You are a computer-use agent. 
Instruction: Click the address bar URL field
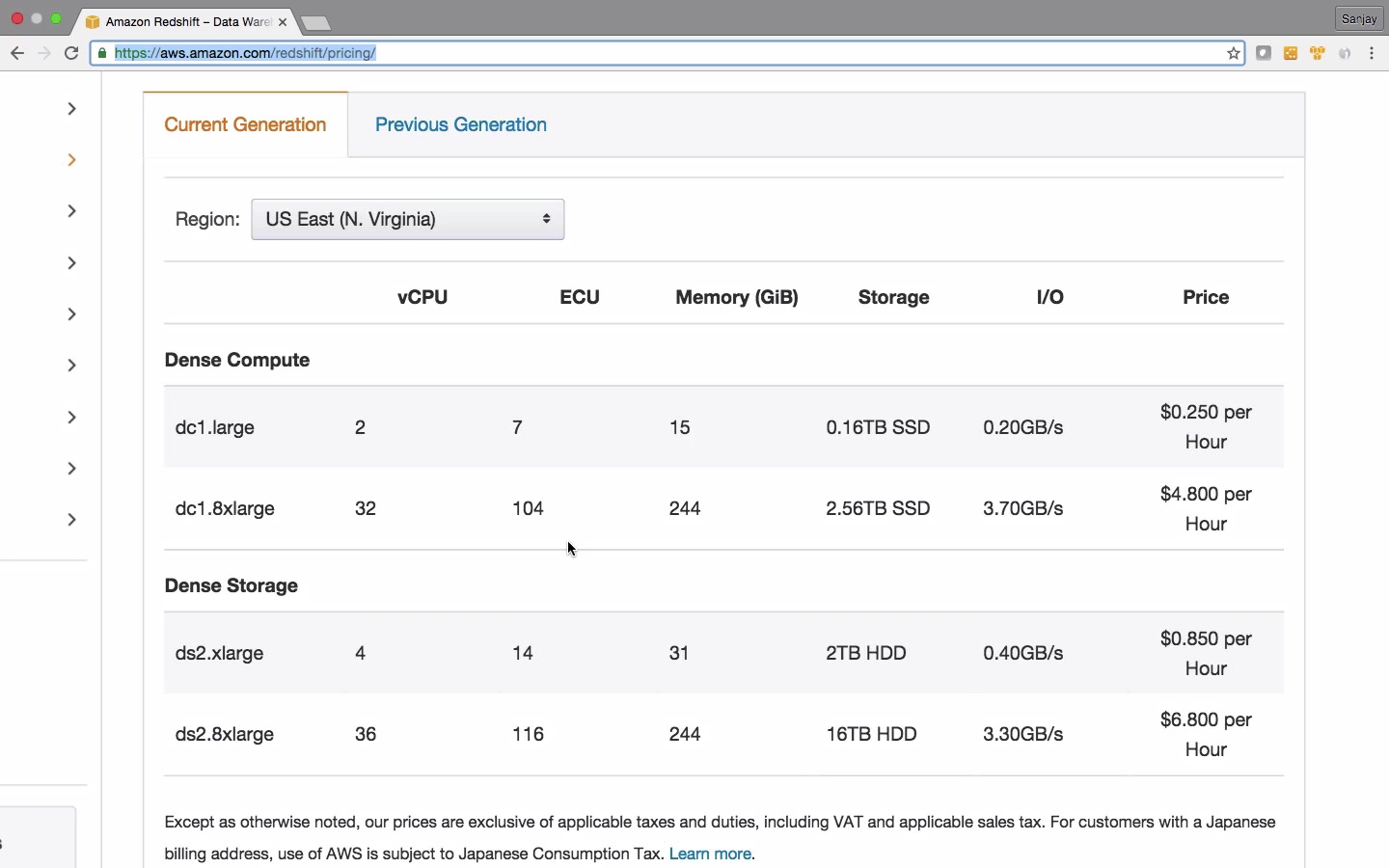pyautogui.click(x=666, y=54)
